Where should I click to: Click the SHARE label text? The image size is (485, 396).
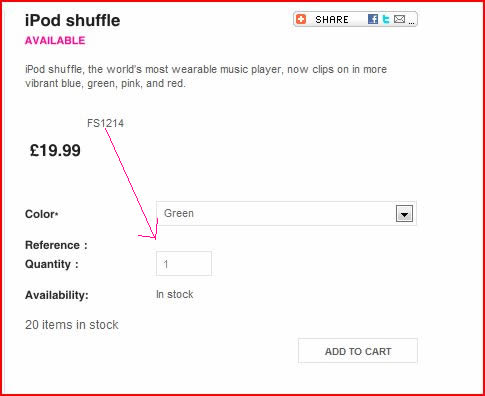pyautogui.click(x=332, y=20)
